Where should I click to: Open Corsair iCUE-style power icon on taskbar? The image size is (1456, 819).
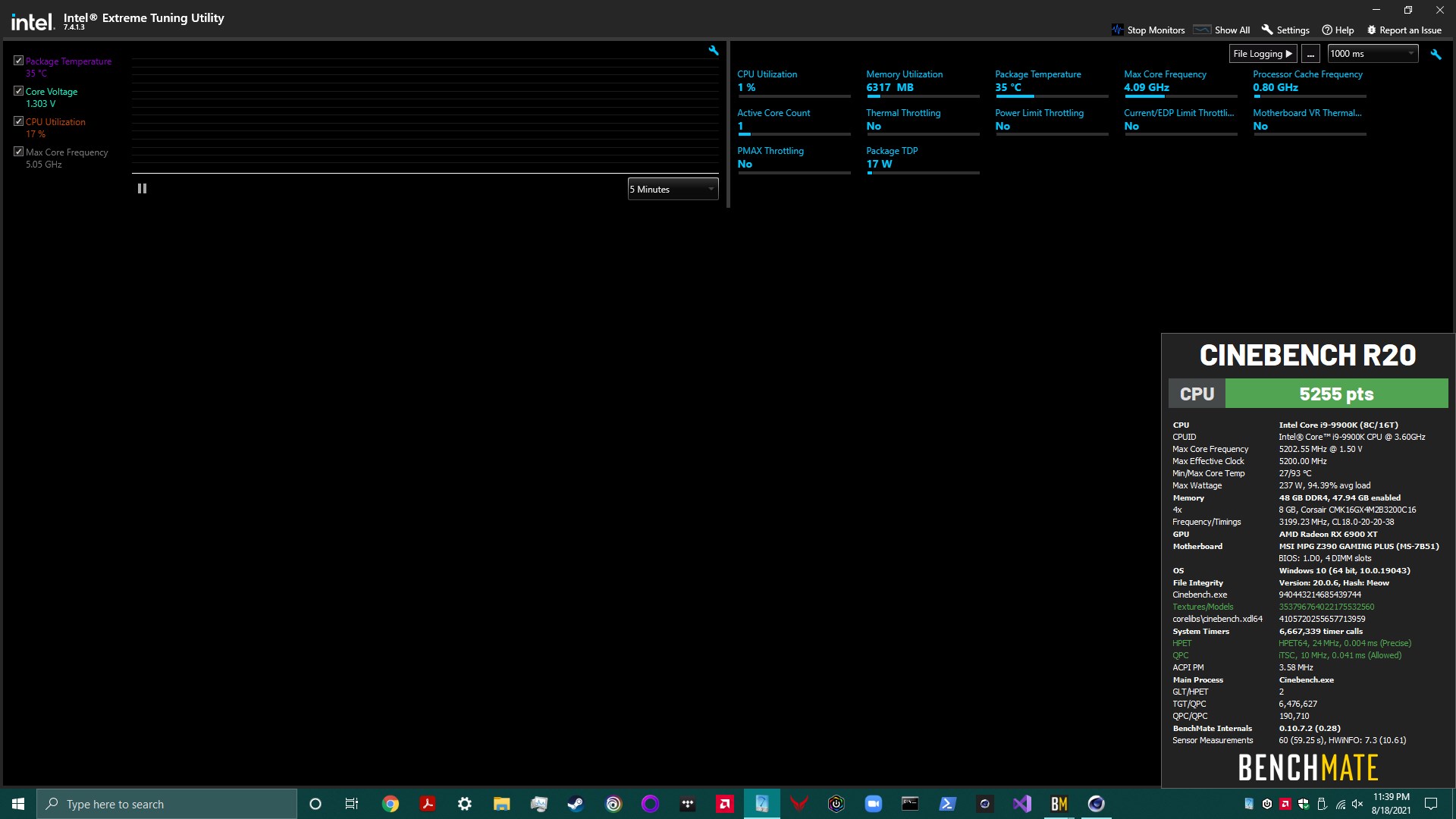coord(836,804)
